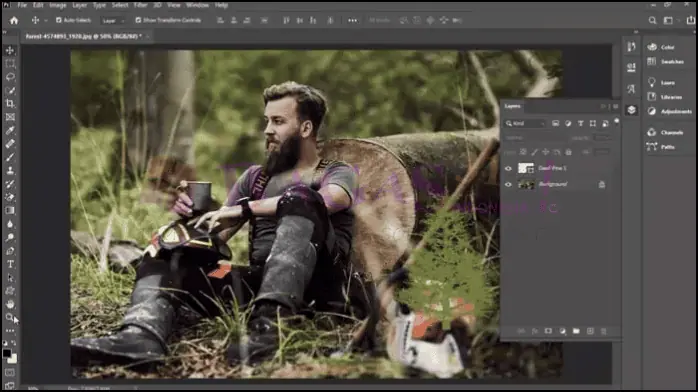Open the Kind filter dropdown in Layers
This screenshot has width=698, height=392.
tap(525, 124)
